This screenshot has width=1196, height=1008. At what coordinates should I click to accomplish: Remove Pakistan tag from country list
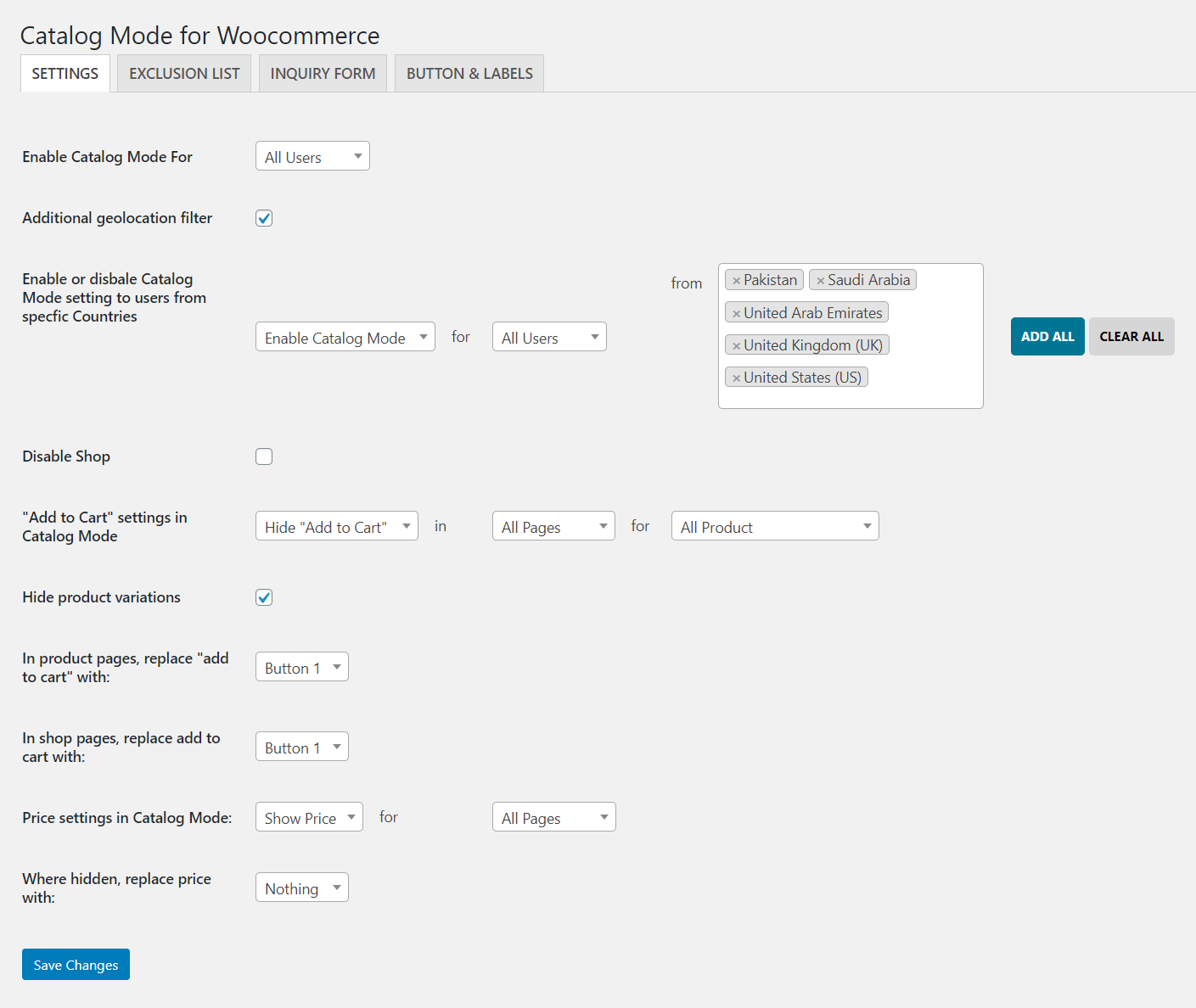point(737,281)
